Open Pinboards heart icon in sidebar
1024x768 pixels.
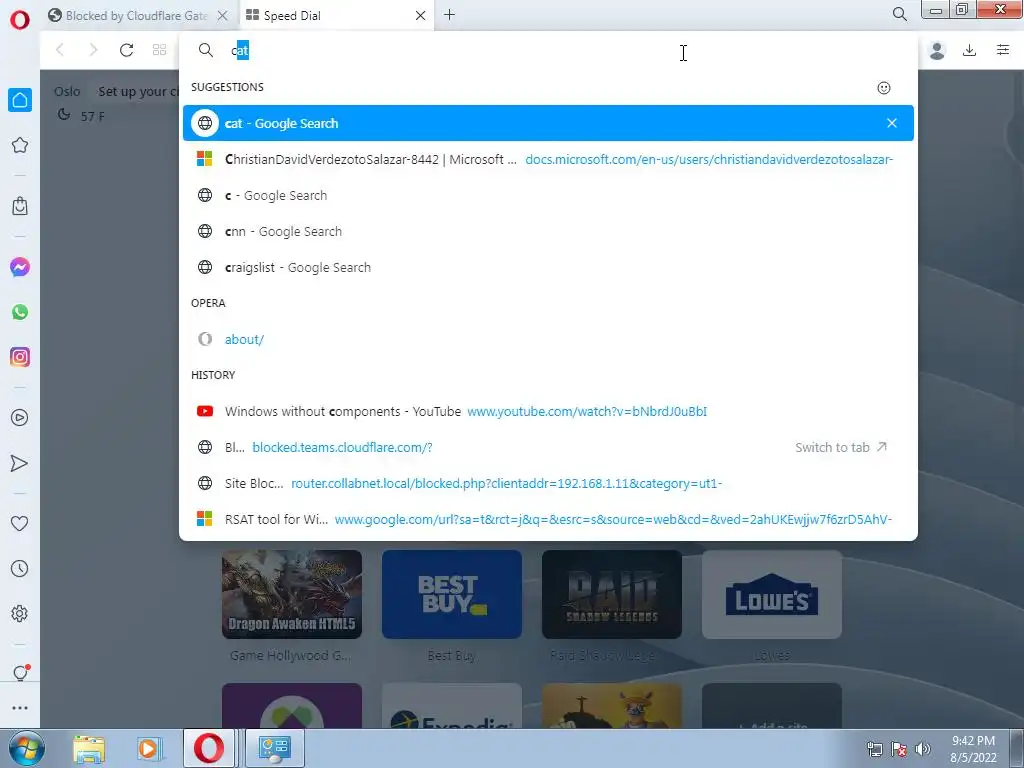(x=20, y=523)
